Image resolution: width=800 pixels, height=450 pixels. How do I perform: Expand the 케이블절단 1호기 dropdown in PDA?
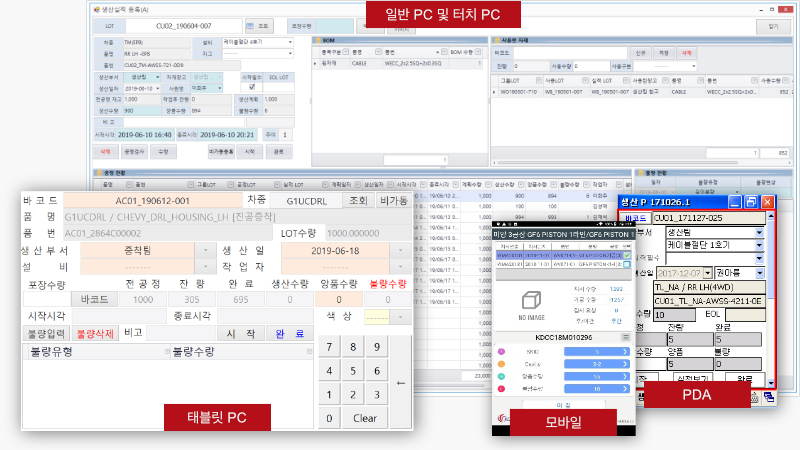click(x=759, y=245)
